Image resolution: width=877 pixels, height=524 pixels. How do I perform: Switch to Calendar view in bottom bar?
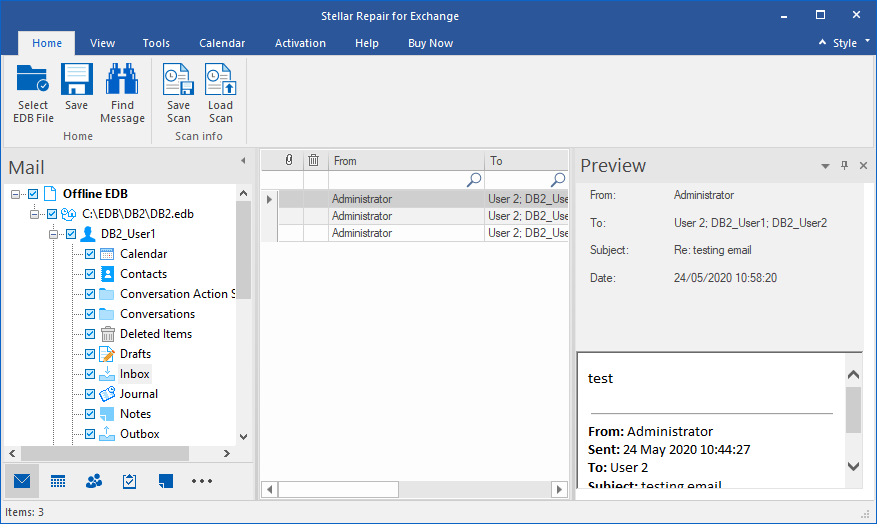[x=58, y=481]
